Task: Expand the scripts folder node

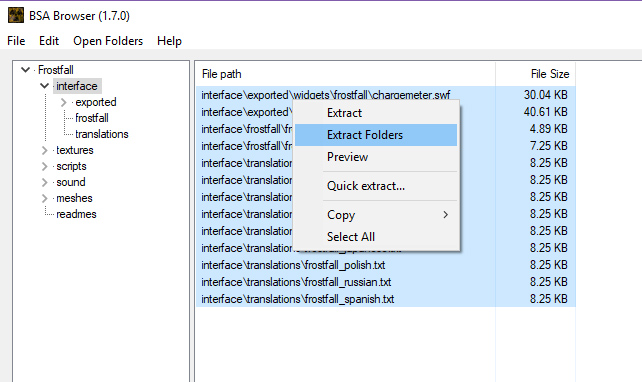Action: click(x=45, y=166)
